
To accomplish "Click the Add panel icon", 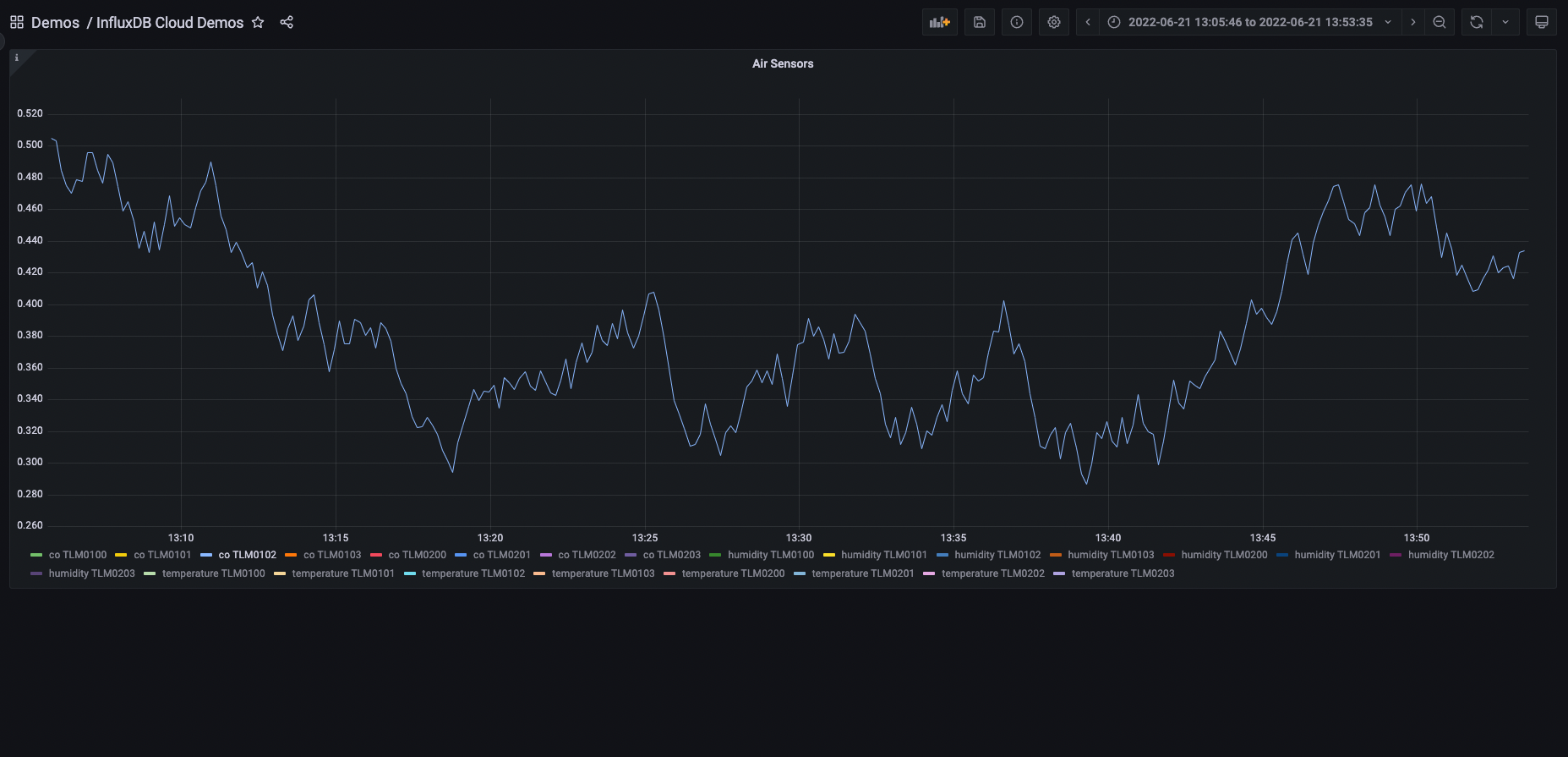I will [x=939, y=23].
